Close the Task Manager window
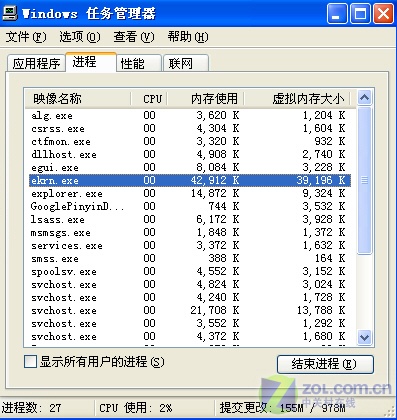 pyautogui.click(x=383, y=13)
